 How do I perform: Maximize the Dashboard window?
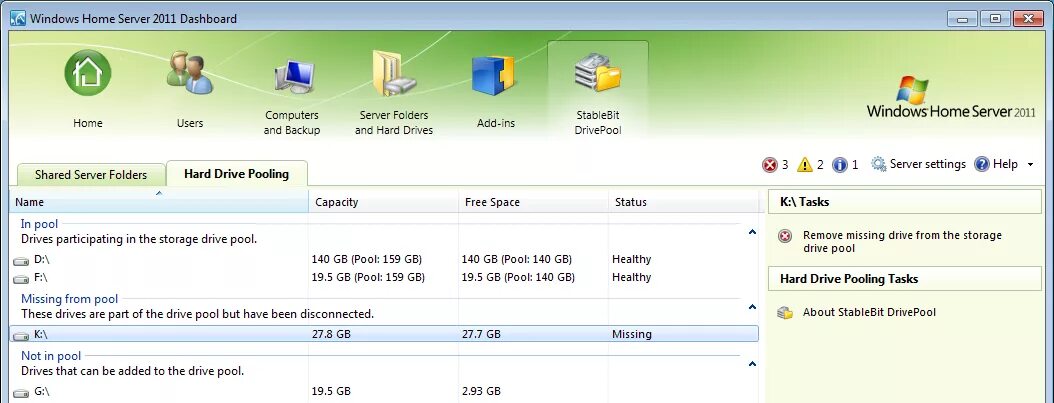[996, 19]
